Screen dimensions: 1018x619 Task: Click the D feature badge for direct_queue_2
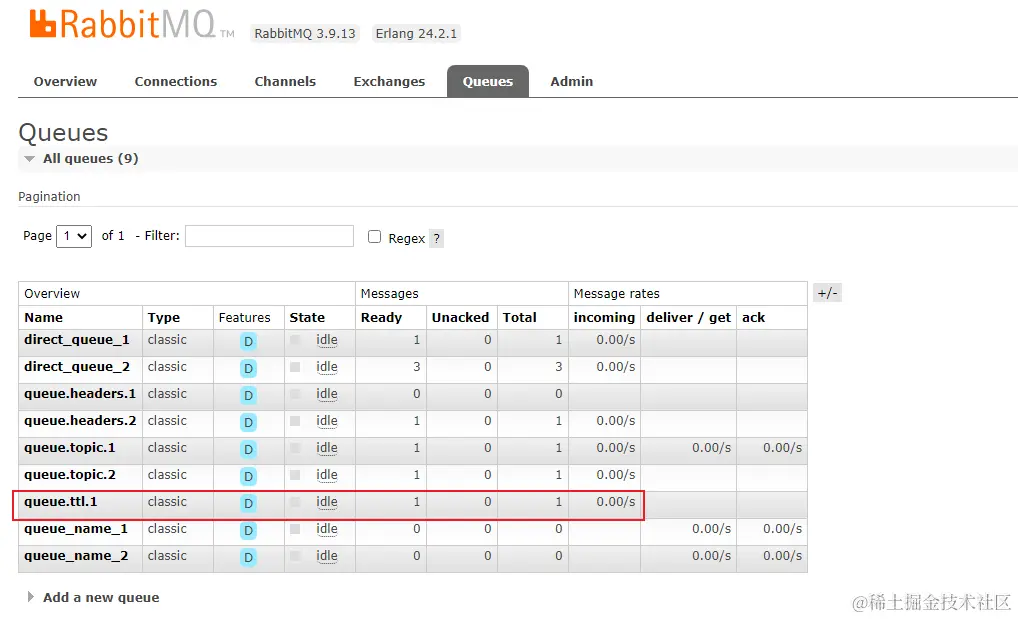pos(248,369)
